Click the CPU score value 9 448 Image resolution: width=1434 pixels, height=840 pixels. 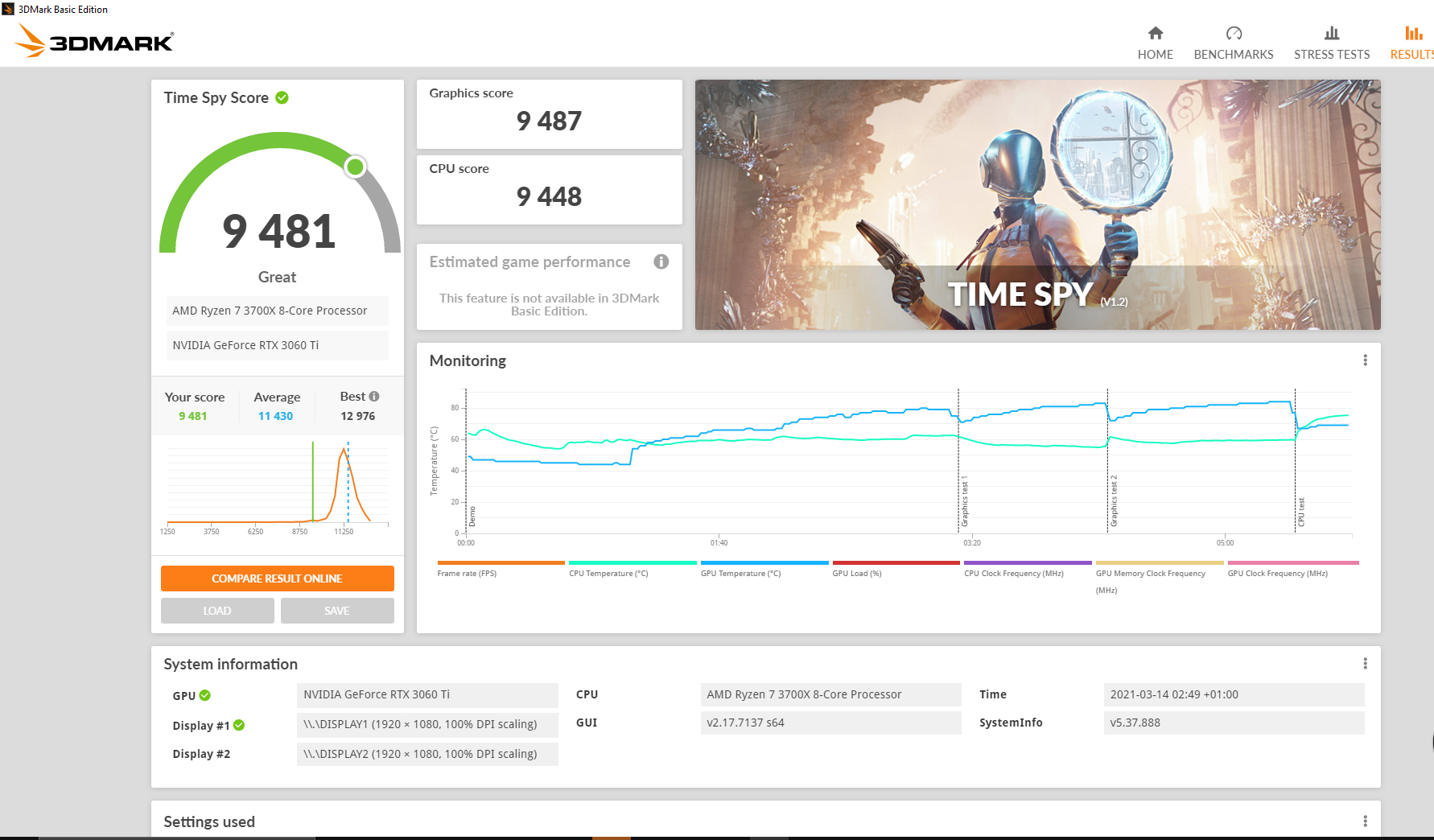(x=549, y=196)
